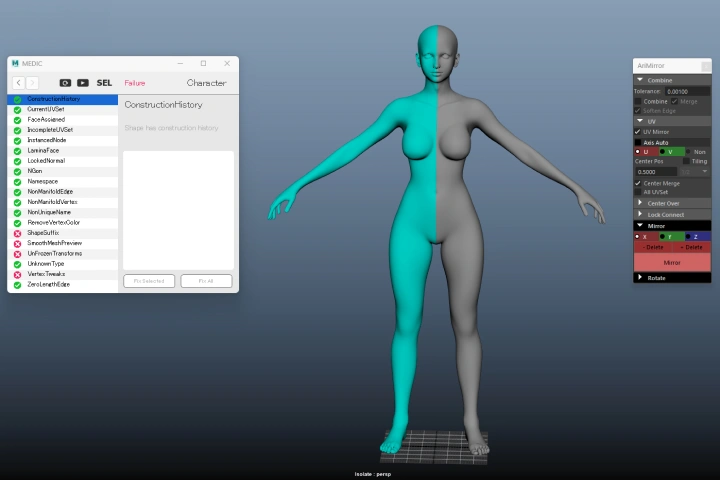Select the Non axis radio option

(688, 152)
